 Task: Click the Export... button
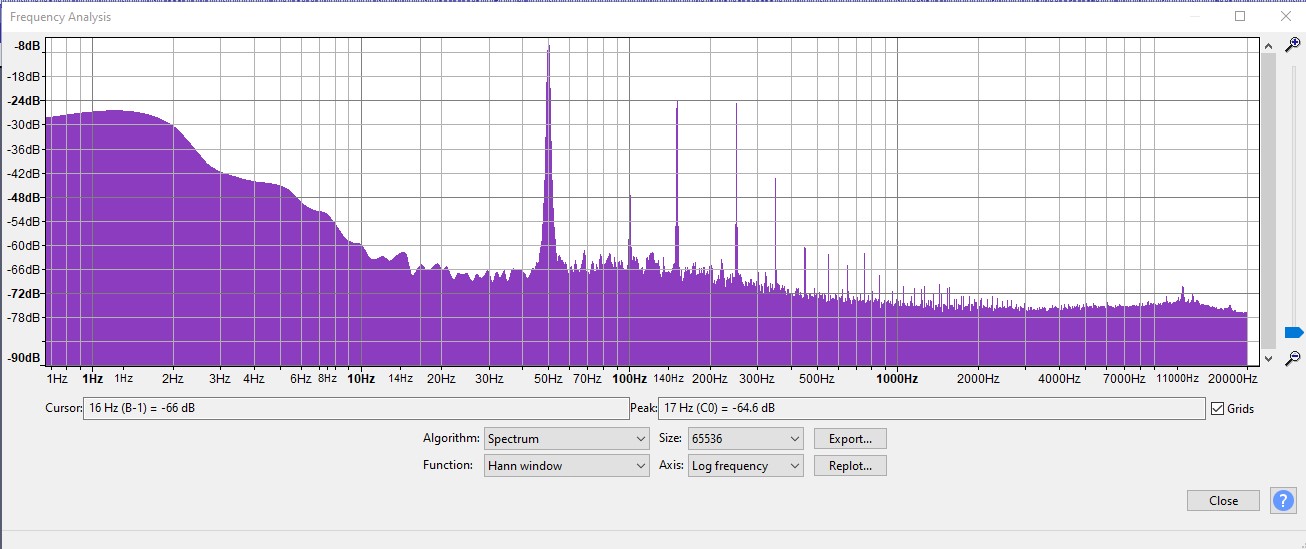[x=850, y=439]
